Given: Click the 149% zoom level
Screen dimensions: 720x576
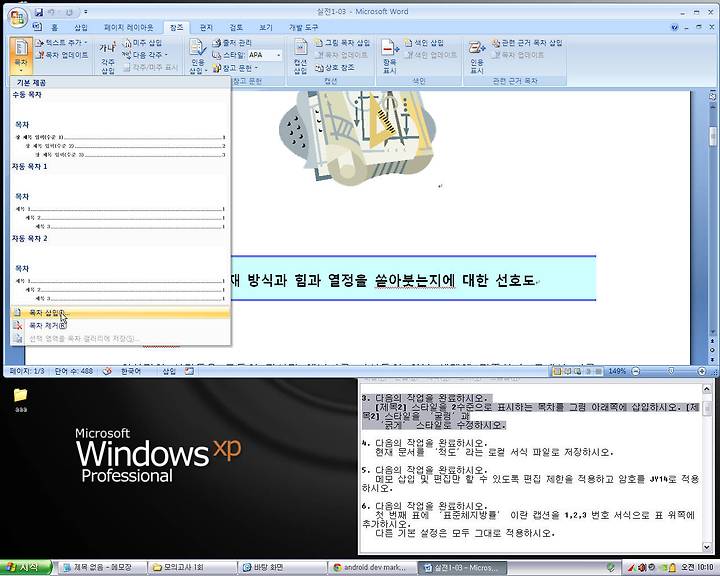Looking at the screenshot, I should (617, 371).
